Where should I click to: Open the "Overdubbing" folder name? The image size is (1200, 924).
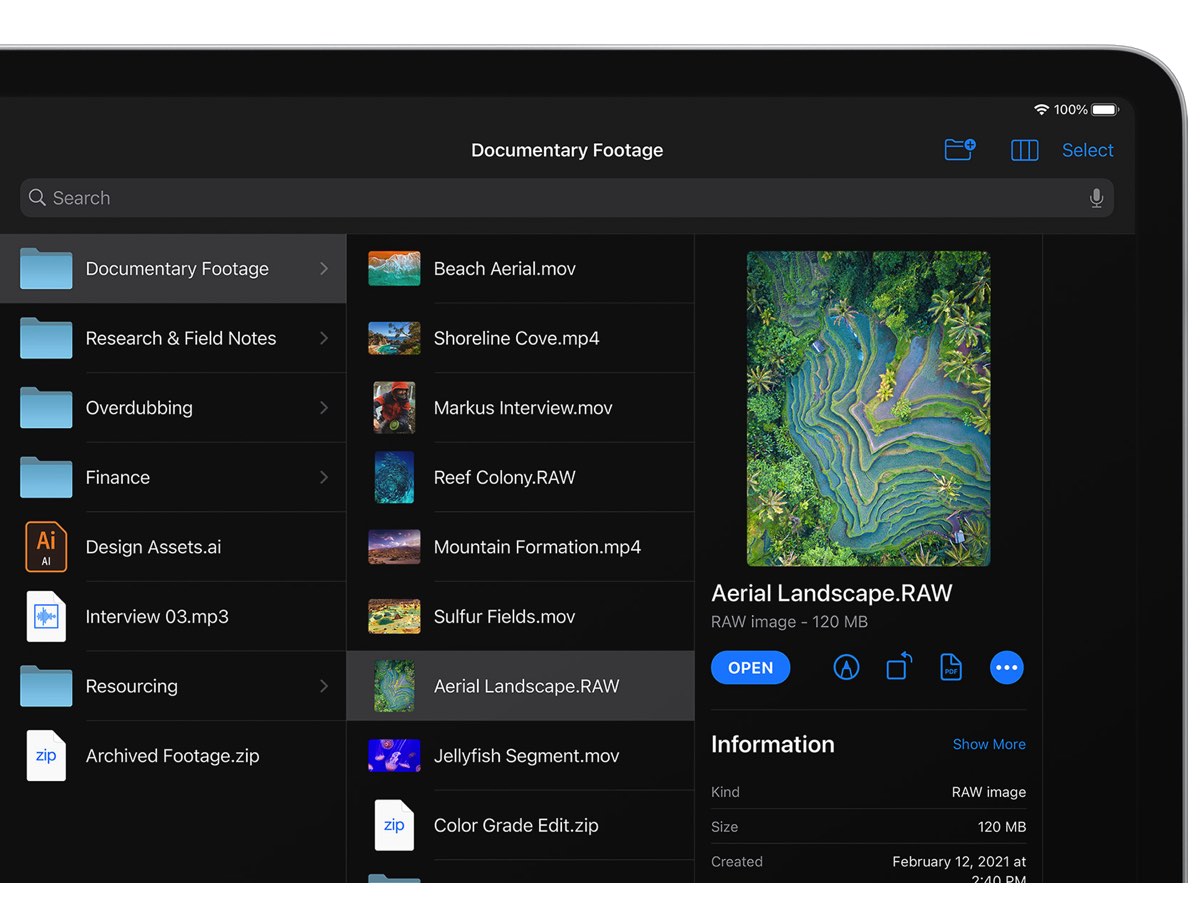pyautogui.click(x=139, y=408)
